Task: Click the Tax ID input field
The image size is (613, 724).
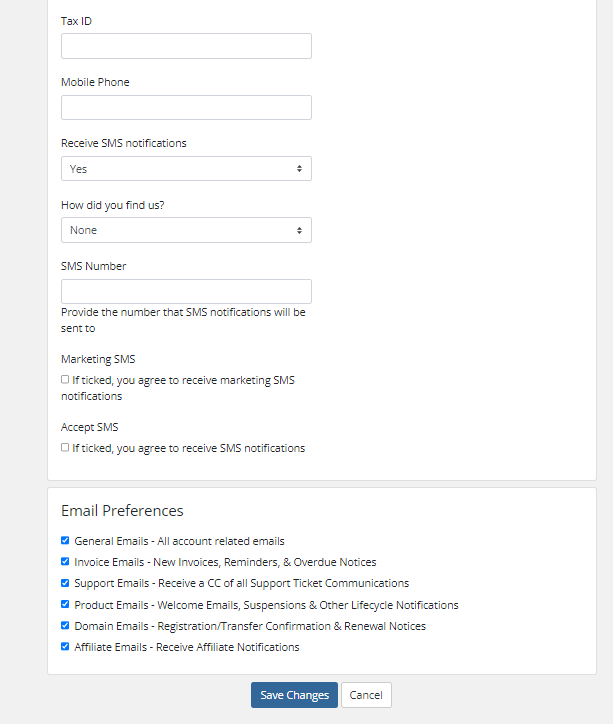Action: click(186, 46)
